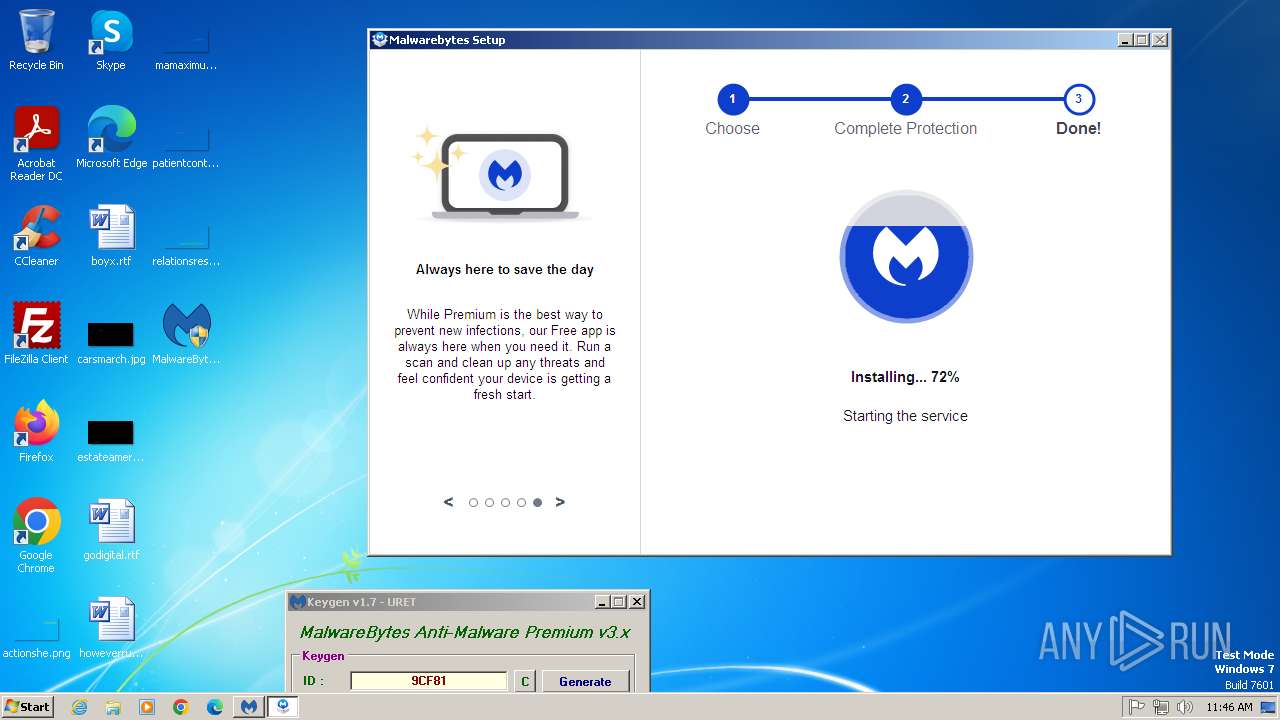Click step 1 Choose indicator

point(732,99)
